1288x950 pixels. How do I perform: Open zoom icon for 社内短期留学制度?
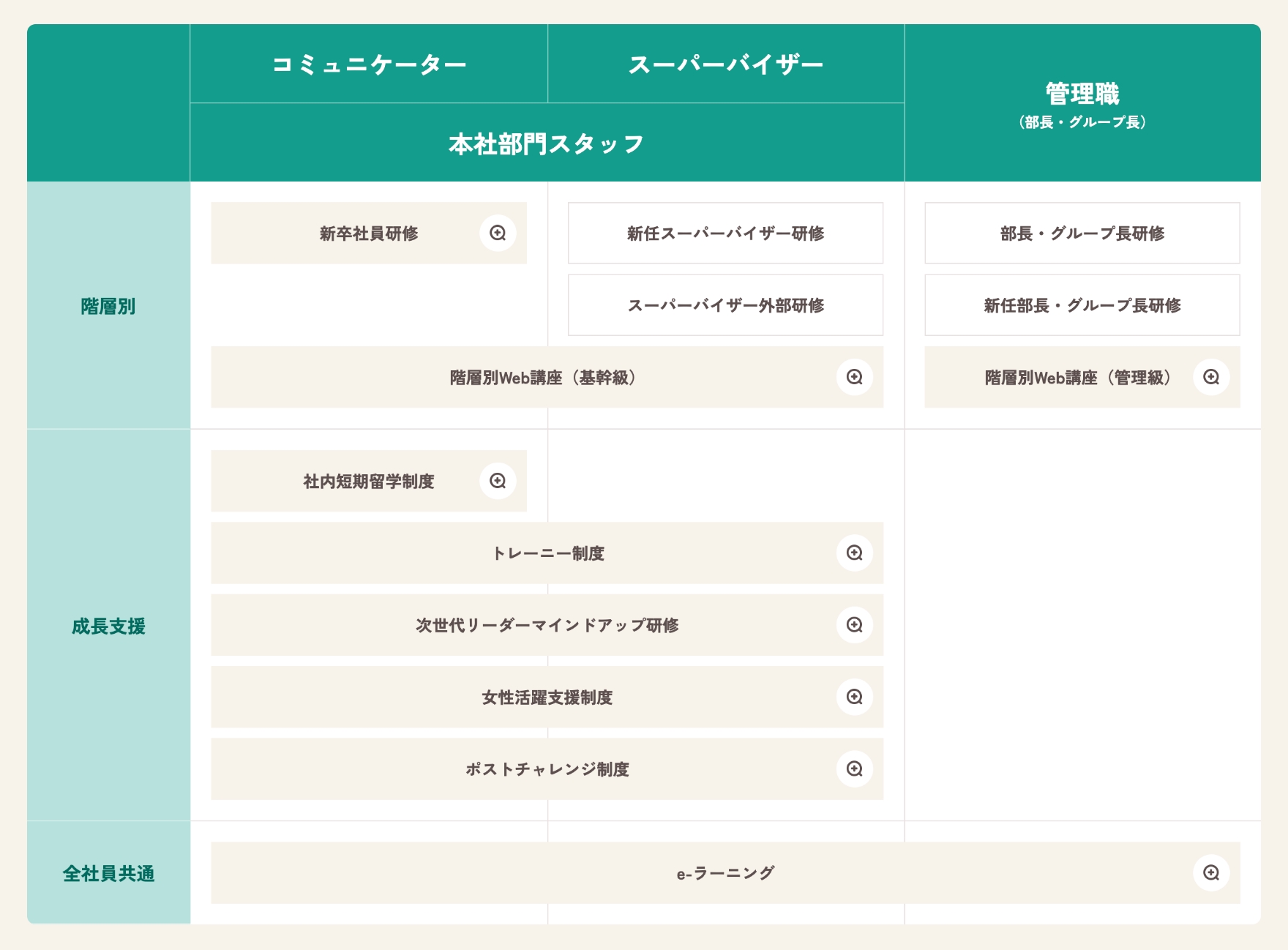tap(498, 481)
